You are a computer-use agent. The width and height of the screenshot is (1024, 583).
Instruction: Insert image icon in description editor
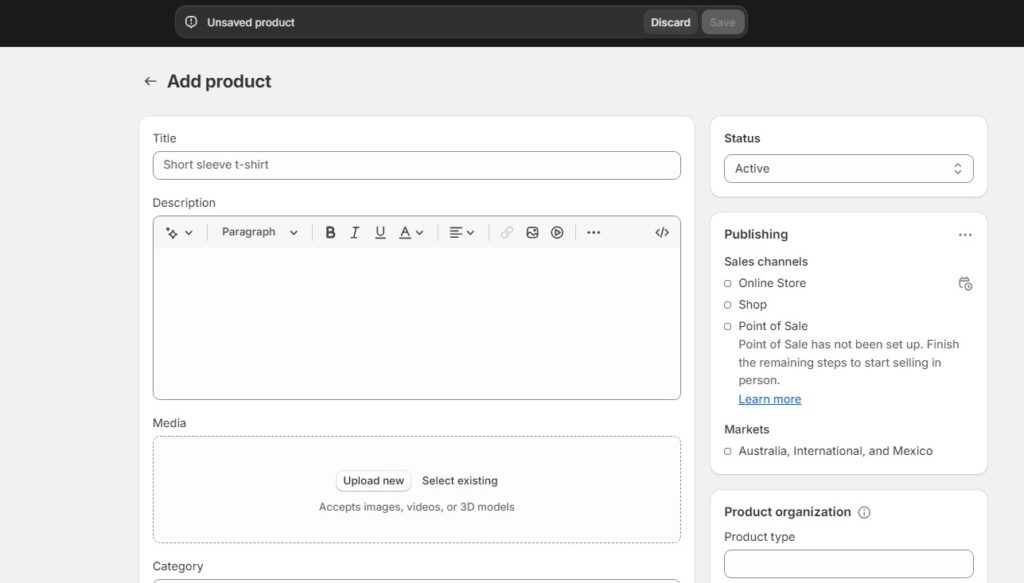point(532,232)
